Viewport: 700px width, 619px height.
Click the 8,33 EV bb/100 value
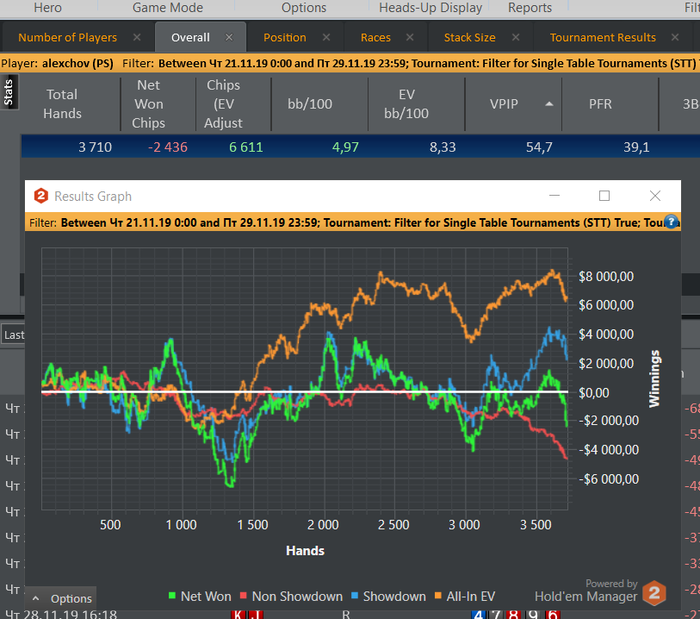[442, 147]
